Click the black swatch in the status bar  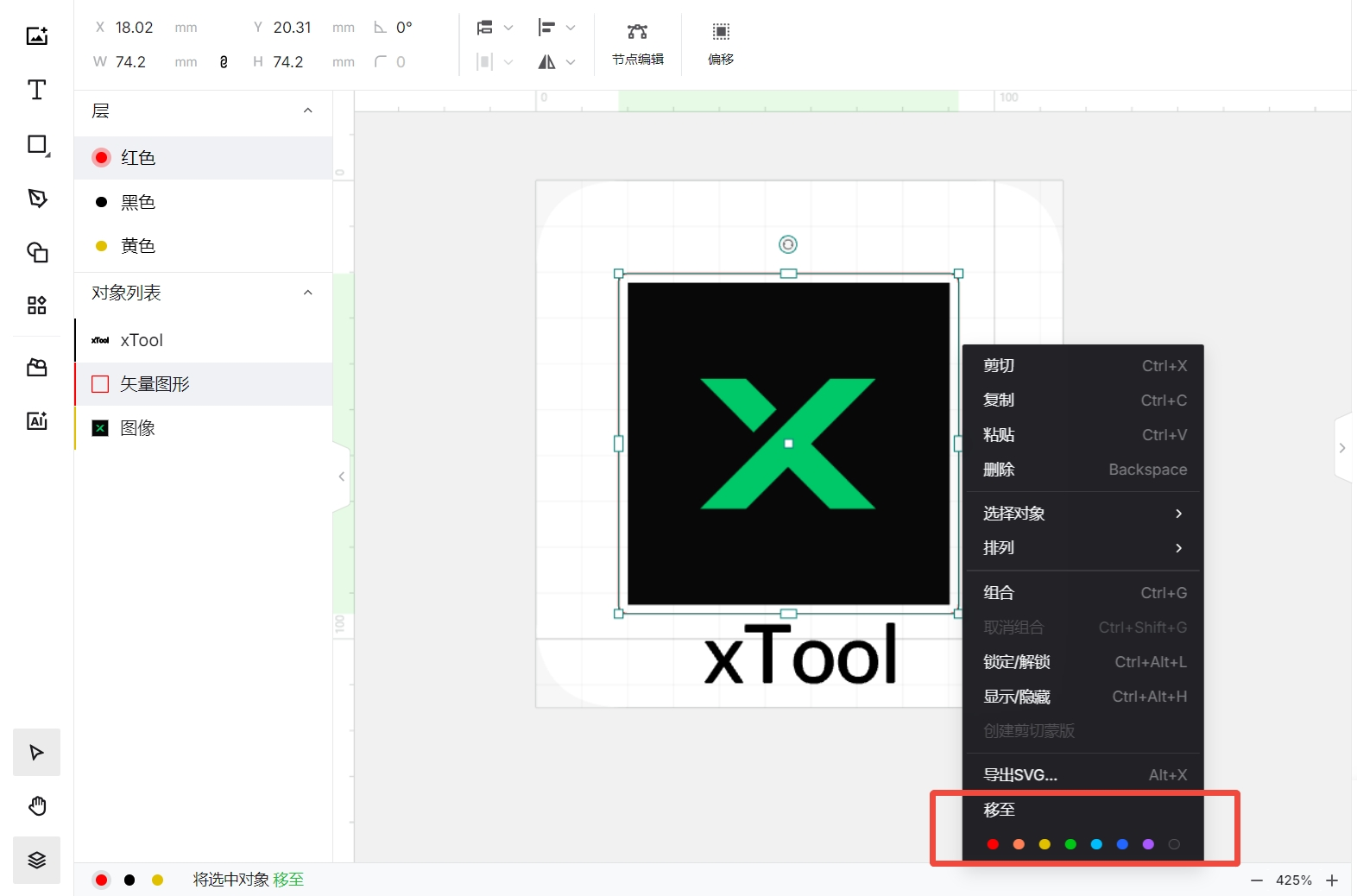coord(129,880)
